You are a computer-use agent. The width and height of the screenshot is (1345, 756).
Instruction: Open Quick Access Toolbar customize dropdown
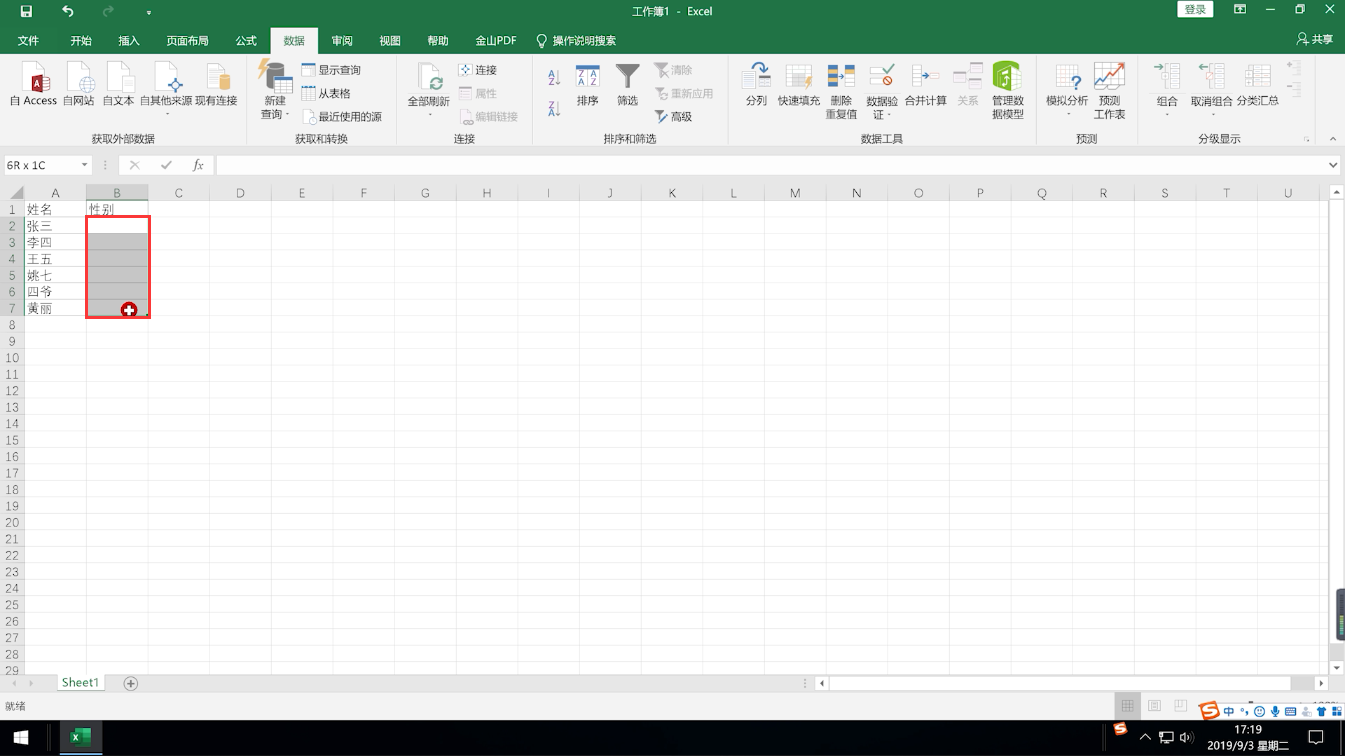tap(149, 12)
